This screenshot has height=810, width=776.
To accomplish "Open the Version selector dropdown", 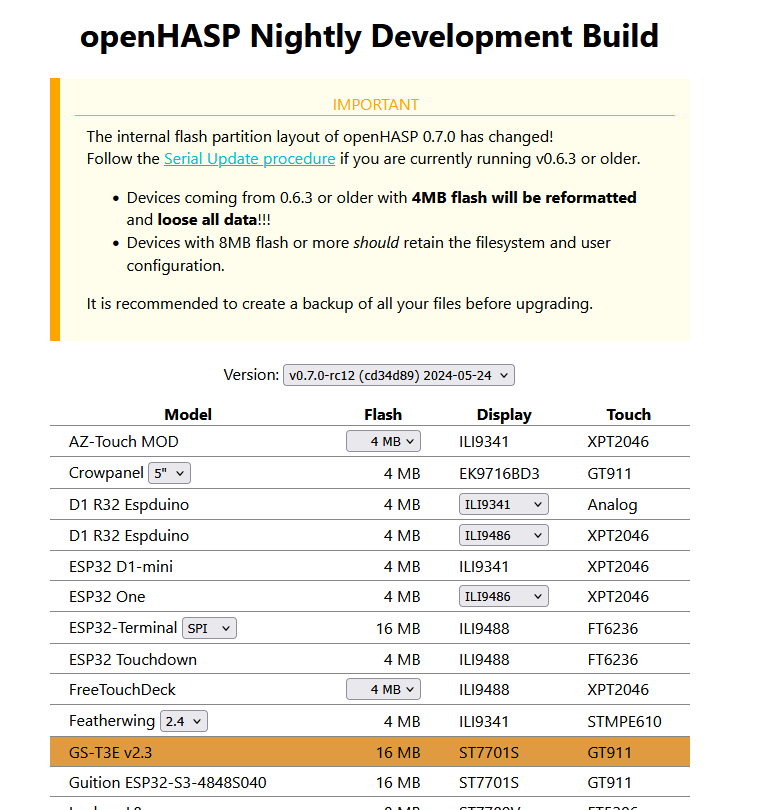I will click(399, 375).
